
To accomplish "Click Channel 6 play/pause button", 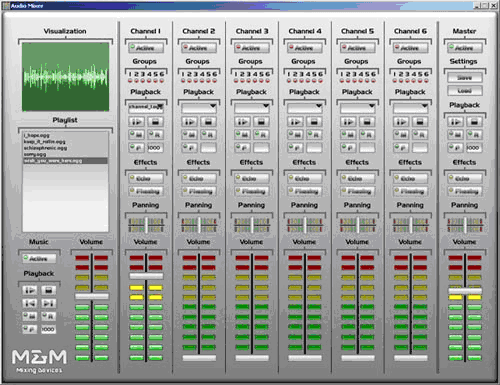I will (x=401, y=122).
